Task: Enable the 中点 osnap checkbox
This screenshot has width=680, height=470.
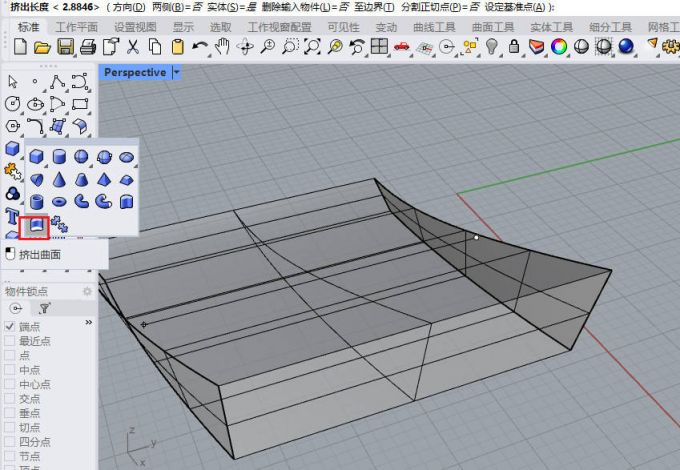Action: click(10, 370)
